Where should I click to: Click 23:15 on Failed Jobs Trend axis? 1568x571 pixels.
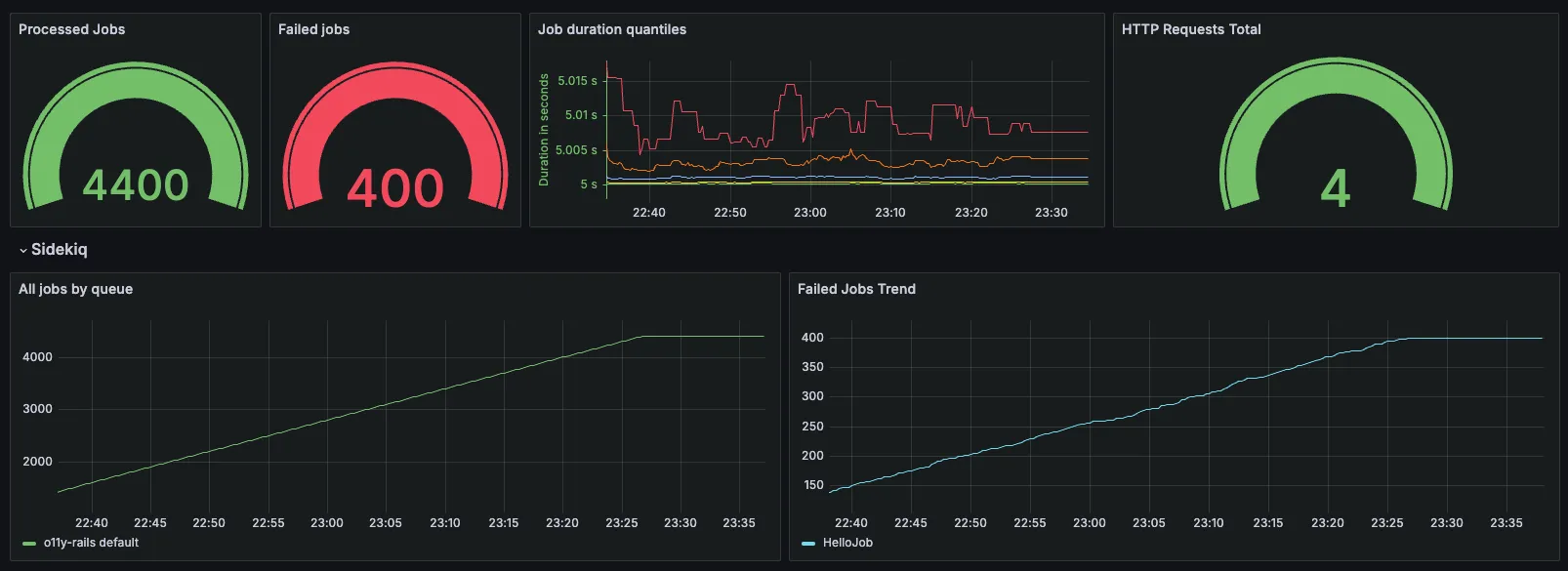1268,523
